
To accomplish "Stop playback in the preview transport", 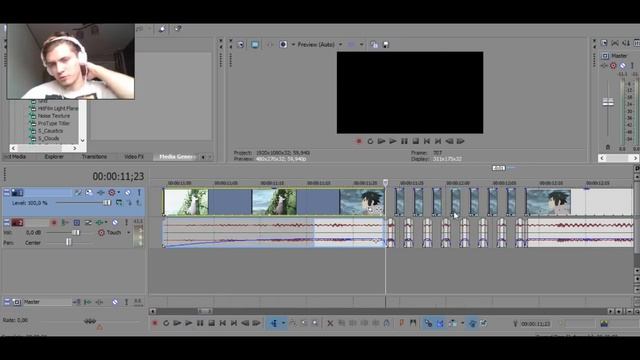I will (416, 141).
